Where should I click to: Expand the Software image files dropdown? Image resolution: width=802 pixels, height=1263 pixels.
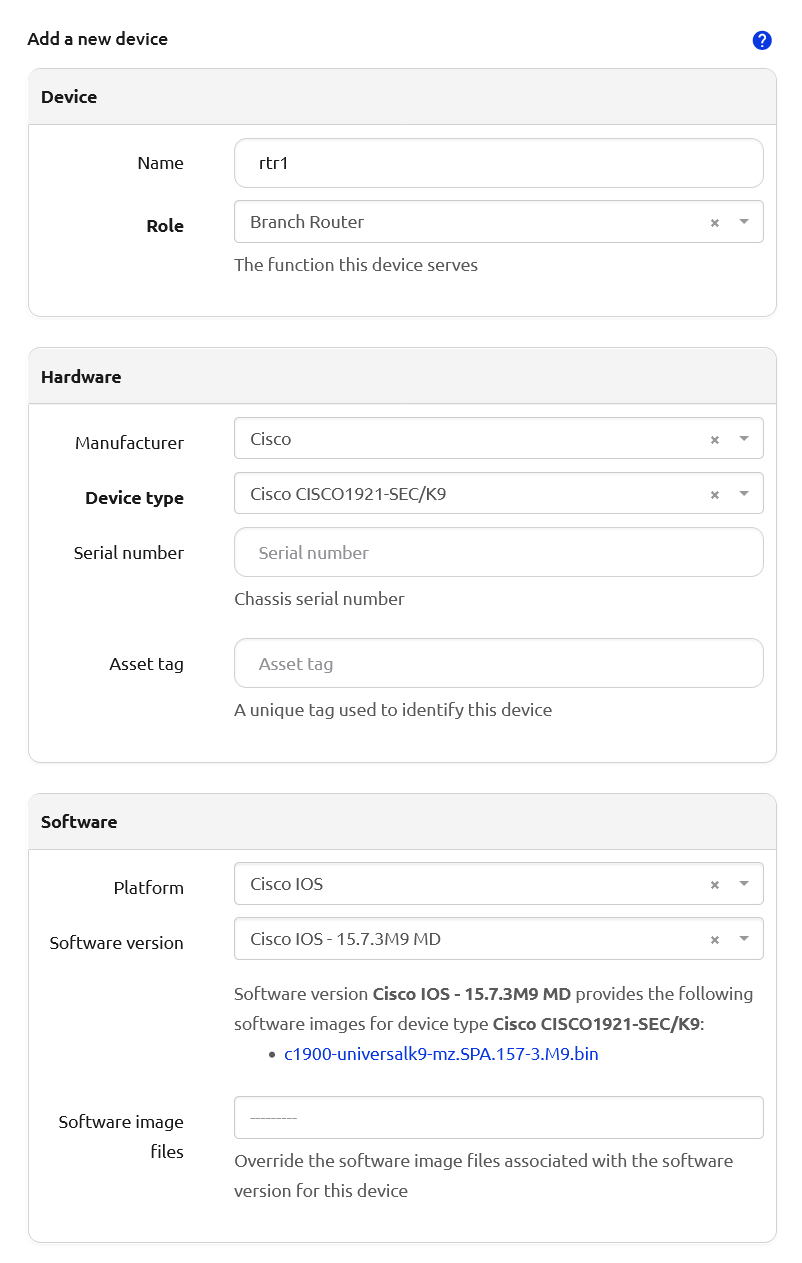(744, 1117)
